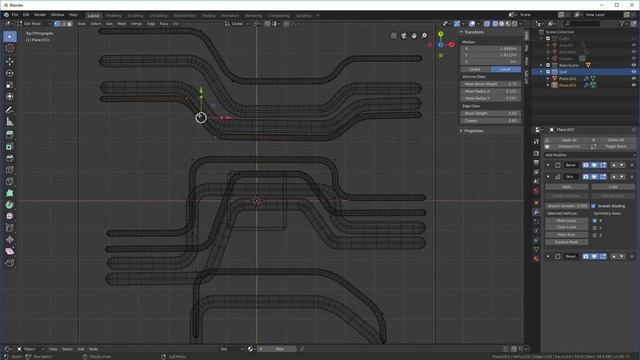This screenshot has width=640, height=360.
Task: Select the Cursor tool in left toolbar
Action: [x=10, y=48]
